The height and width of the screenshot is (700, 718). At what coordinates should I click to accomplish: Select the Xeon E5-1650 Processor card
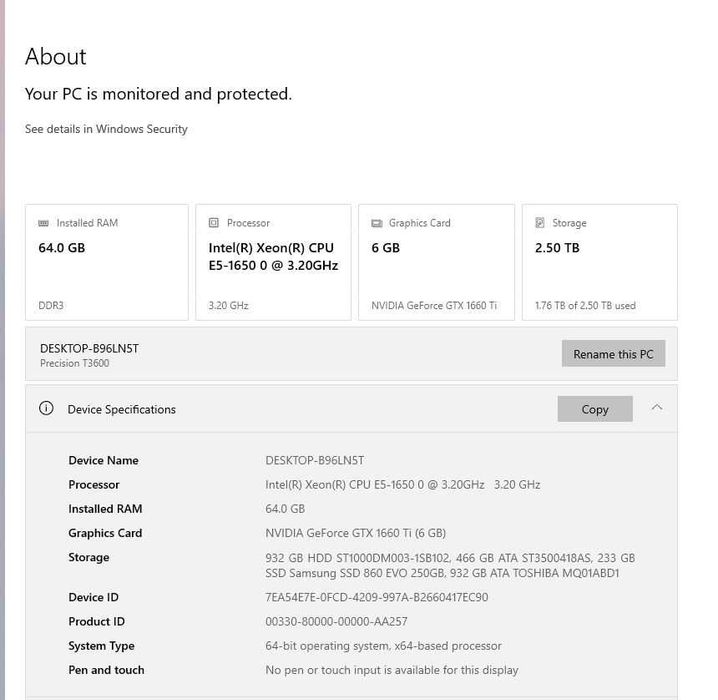pyautogui.click(x=273, y=262)
